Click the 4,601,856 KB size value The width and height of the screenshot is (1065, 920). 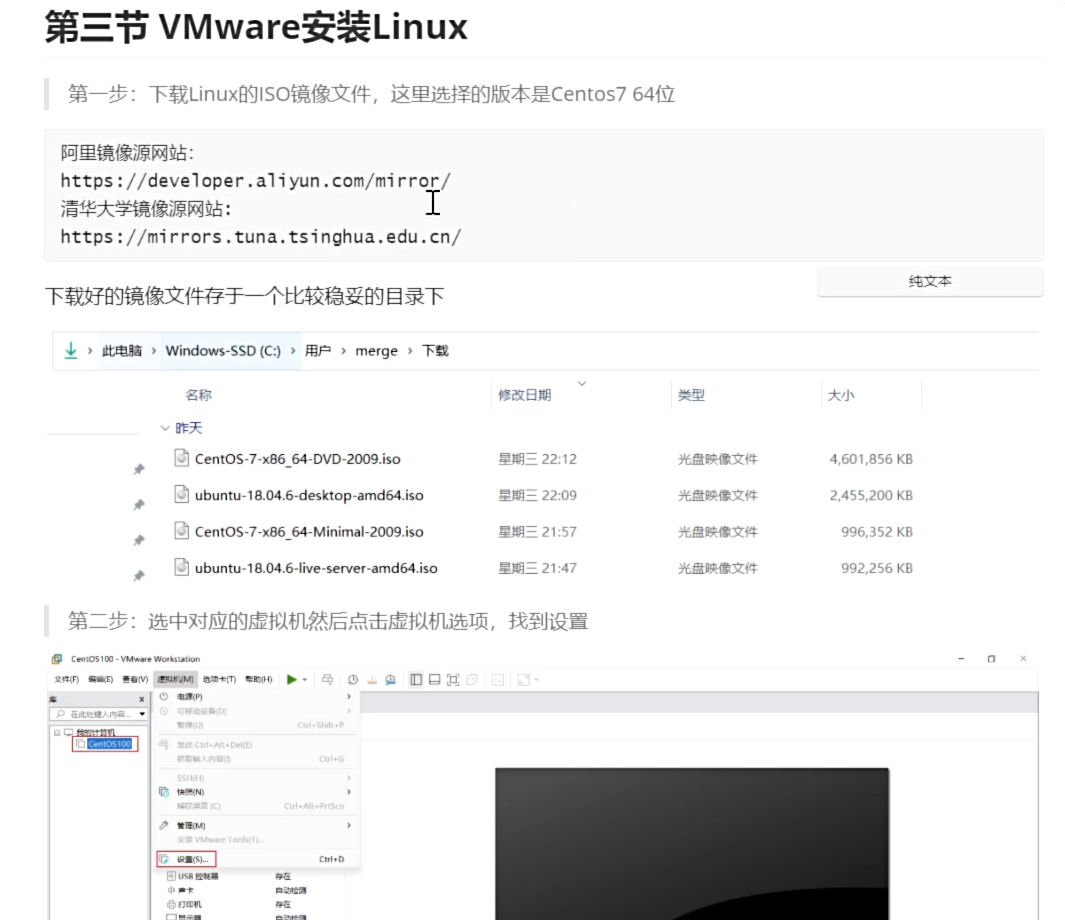pos(871,459)
